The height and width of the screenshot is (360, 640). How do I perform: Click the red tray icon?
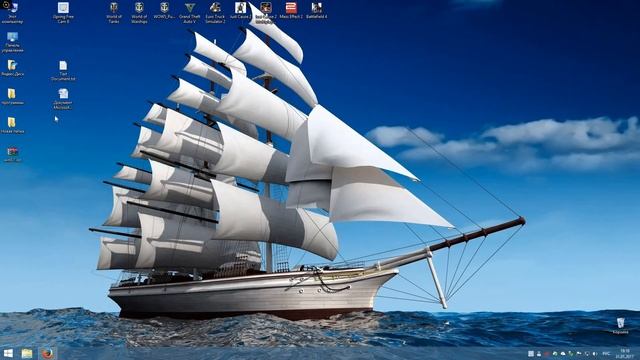tap(547, 353)
